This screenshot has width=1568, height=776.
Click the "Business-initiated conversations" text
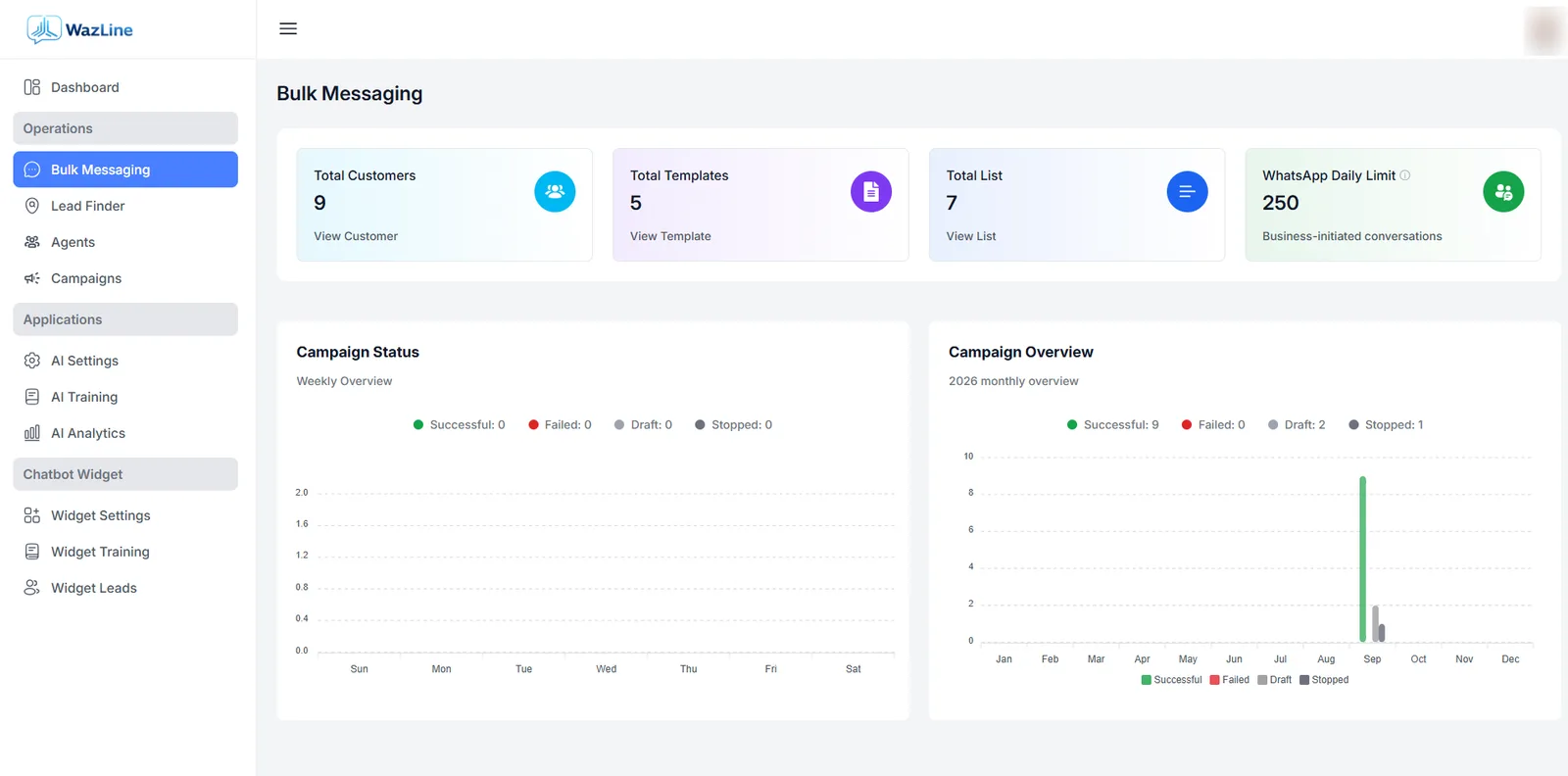click(1352, 236)
